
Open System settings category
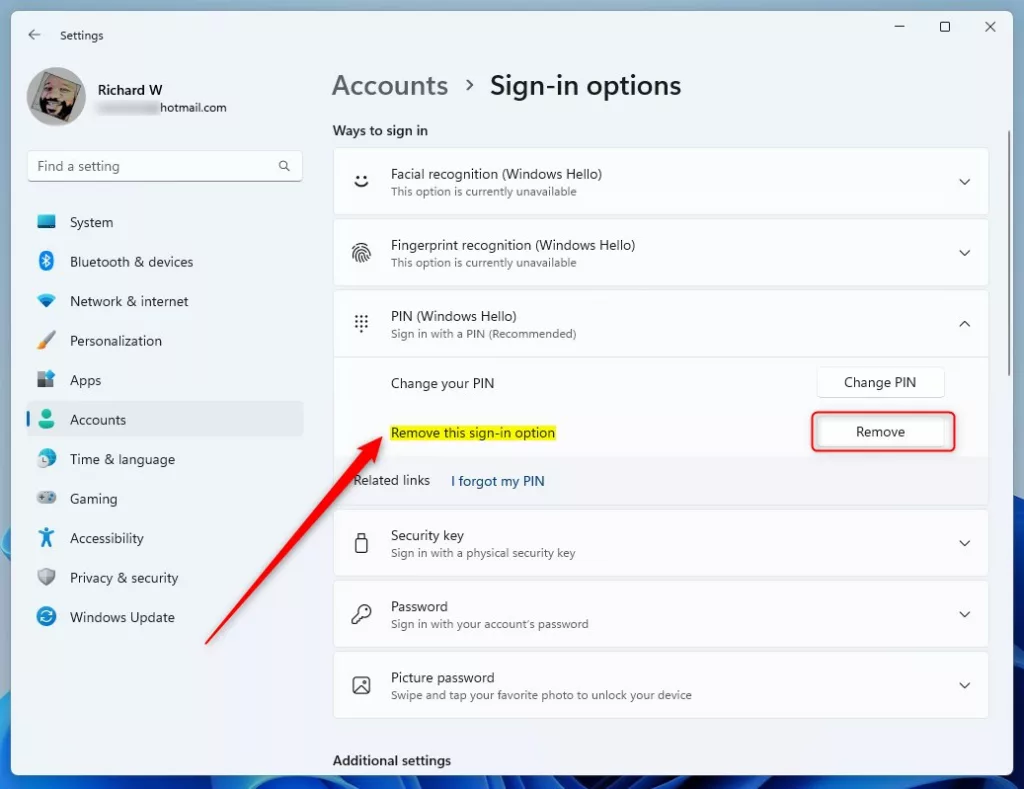[x=165, y=222]
